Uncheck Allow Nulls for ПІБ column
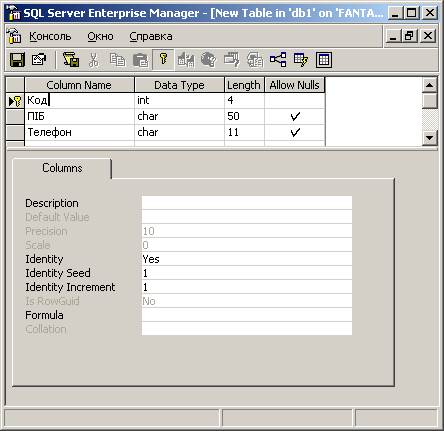Viewport: 444px width, 431px height. [295, 116]
